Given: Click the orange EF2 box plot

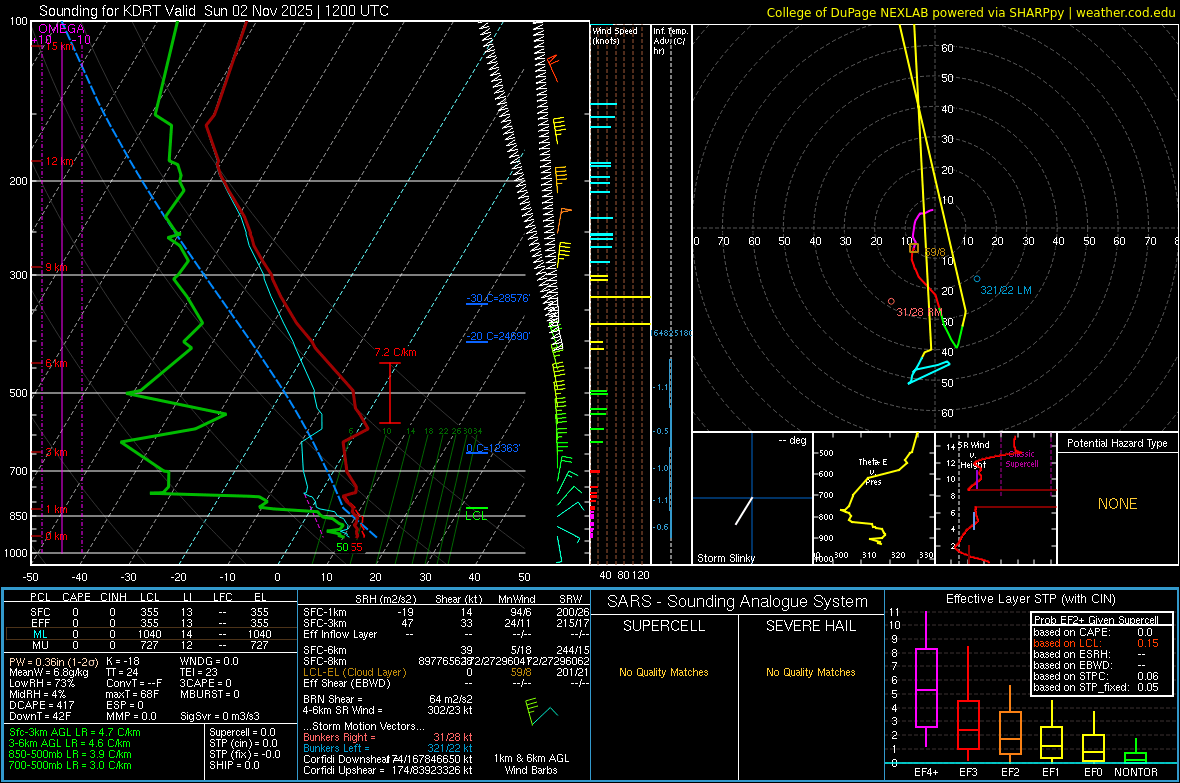Looking at the screenshot, I should (1010, 723).
